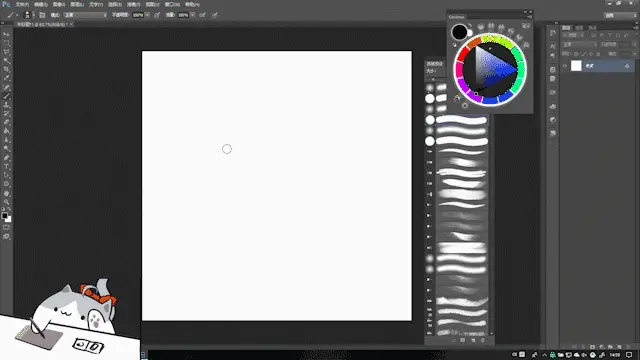Select the Lasso tool
640x360 pixels.
pos(7,52)
